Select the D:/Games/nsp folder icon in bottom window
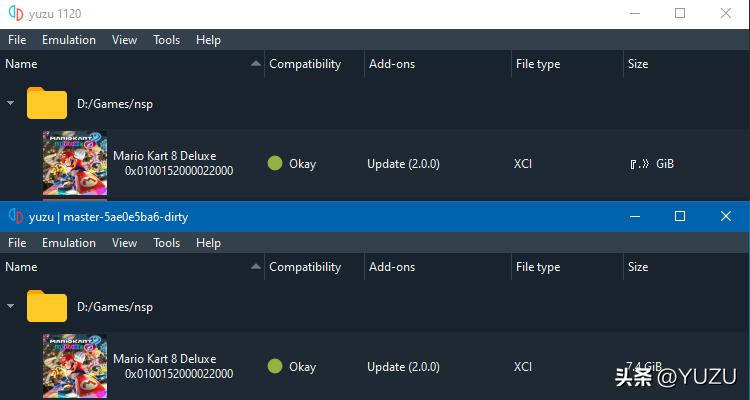 point(46,306)
